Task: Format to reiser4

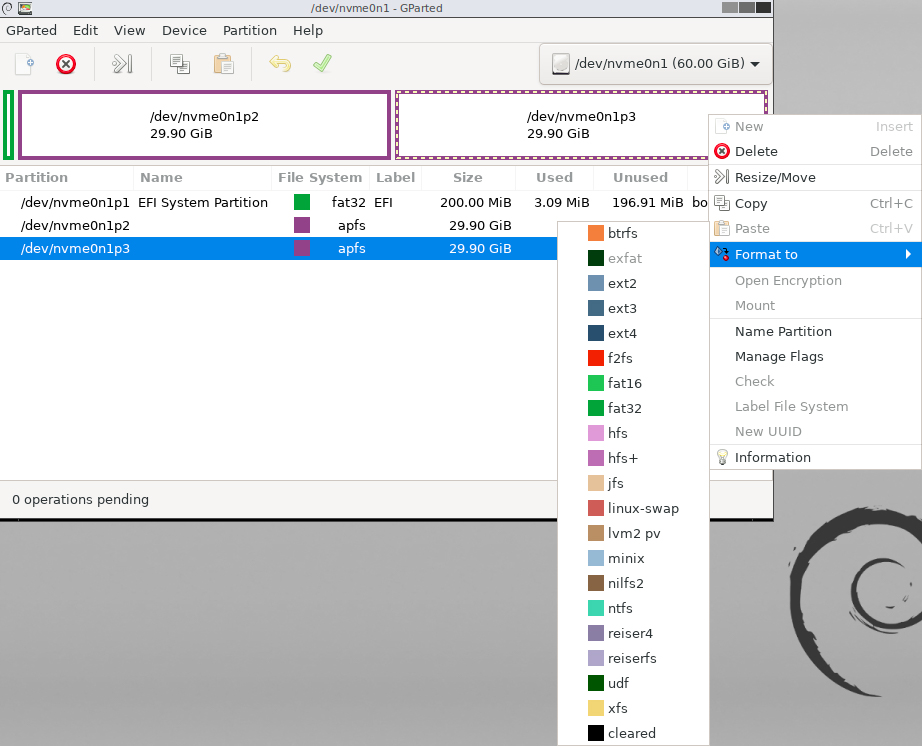Action: (633, 633)
